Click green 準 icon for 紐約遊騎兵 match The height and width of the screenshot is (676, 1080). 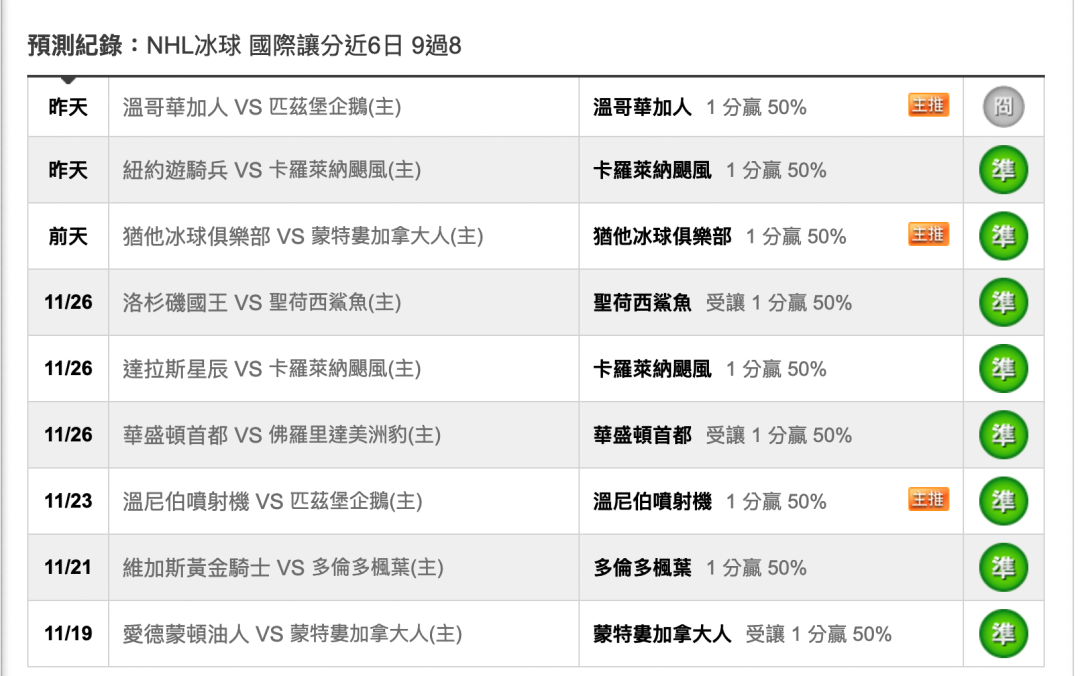(x=1004, y=170)
